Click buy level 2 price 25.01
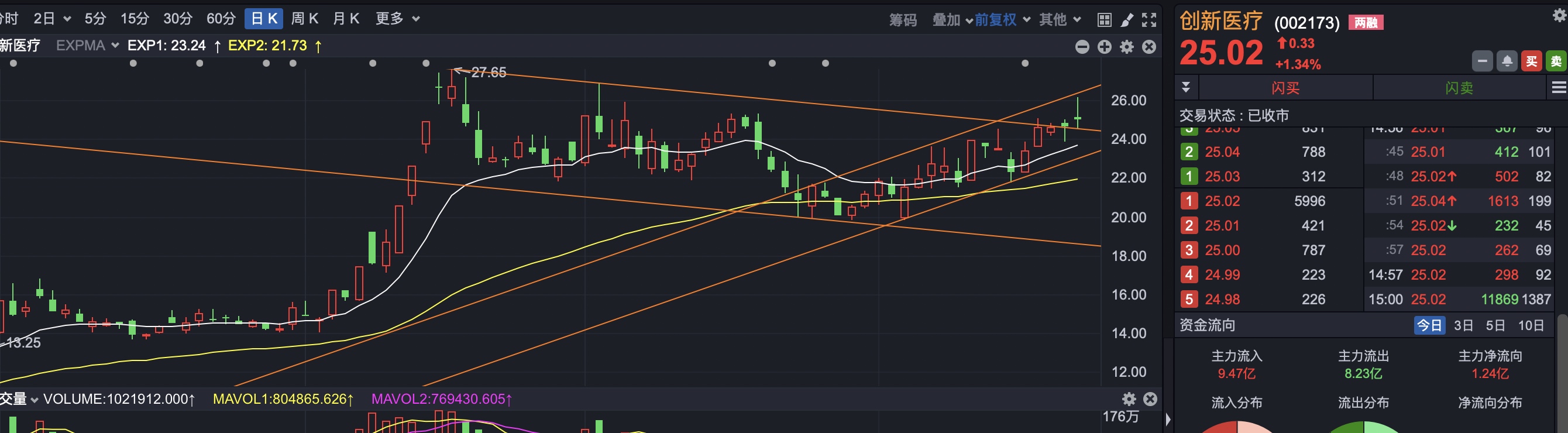This screenshot has width=1568, height=433. pyautogui.click(x=1222, y=226)
